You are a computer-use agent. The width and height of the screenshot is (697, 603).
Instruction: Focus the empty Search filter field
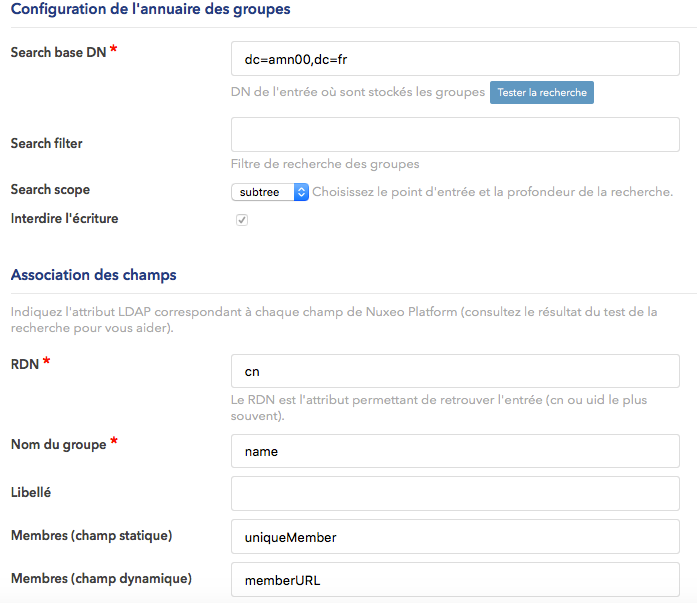pyautogui.click(x=455, y=135)
